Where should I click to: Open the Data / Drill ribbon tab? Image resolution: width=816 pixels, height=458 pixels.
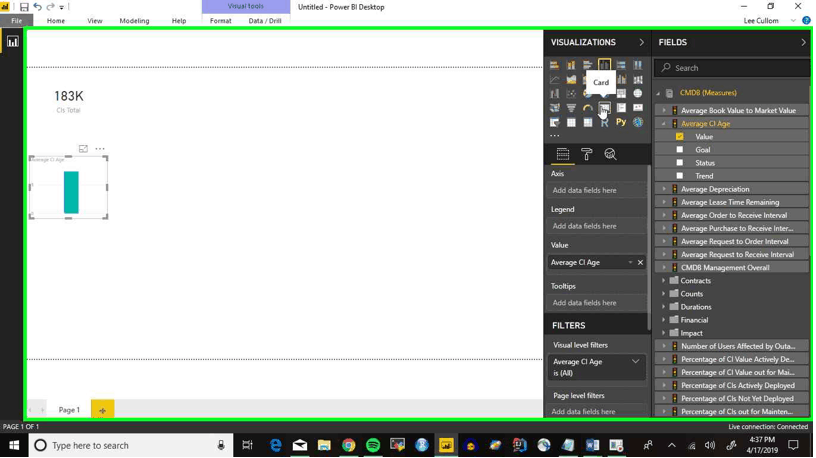[265, 21]
